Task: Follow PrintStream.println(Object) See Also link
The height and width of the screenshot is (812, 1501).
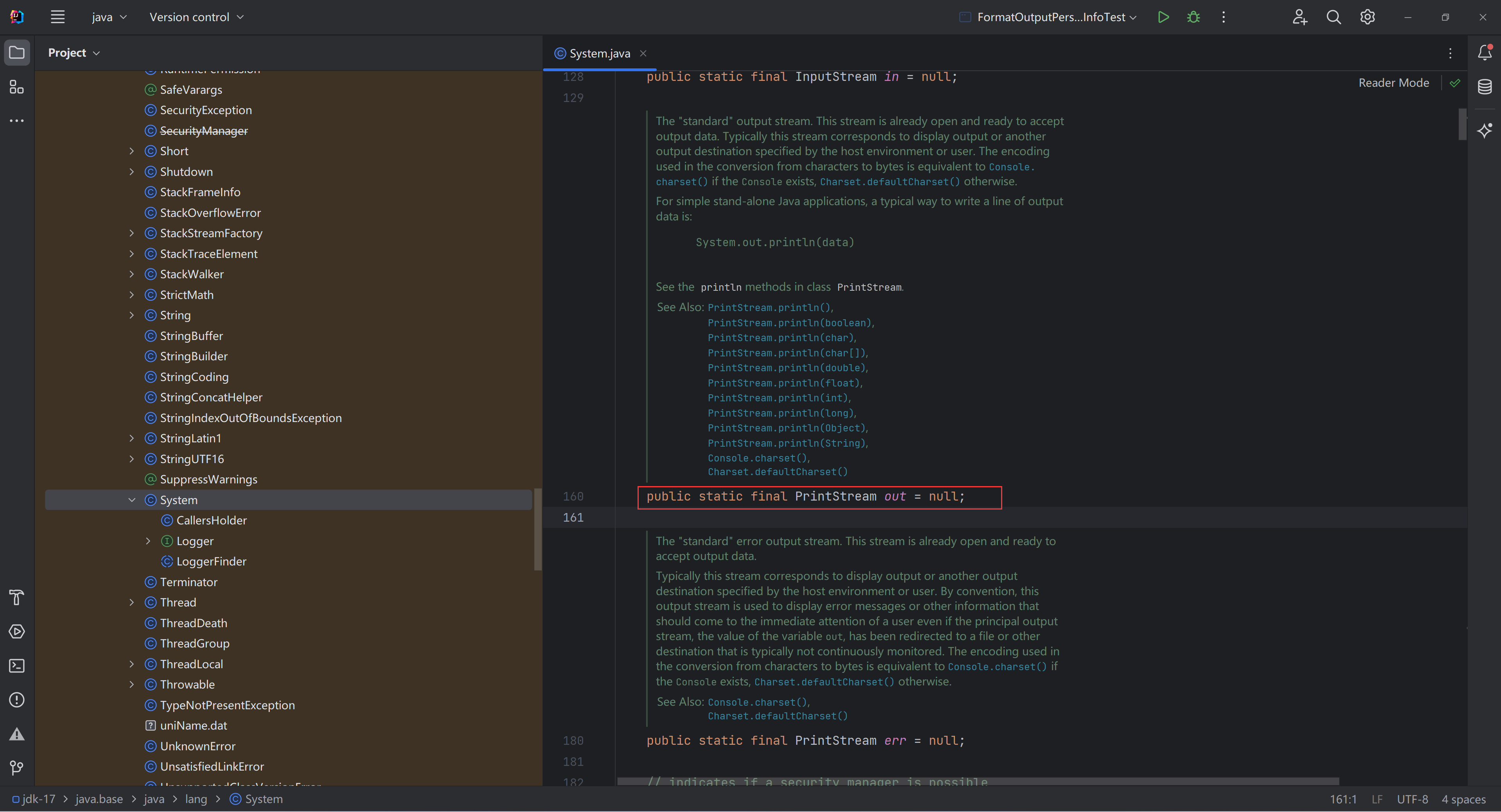Action: (786, 428)
